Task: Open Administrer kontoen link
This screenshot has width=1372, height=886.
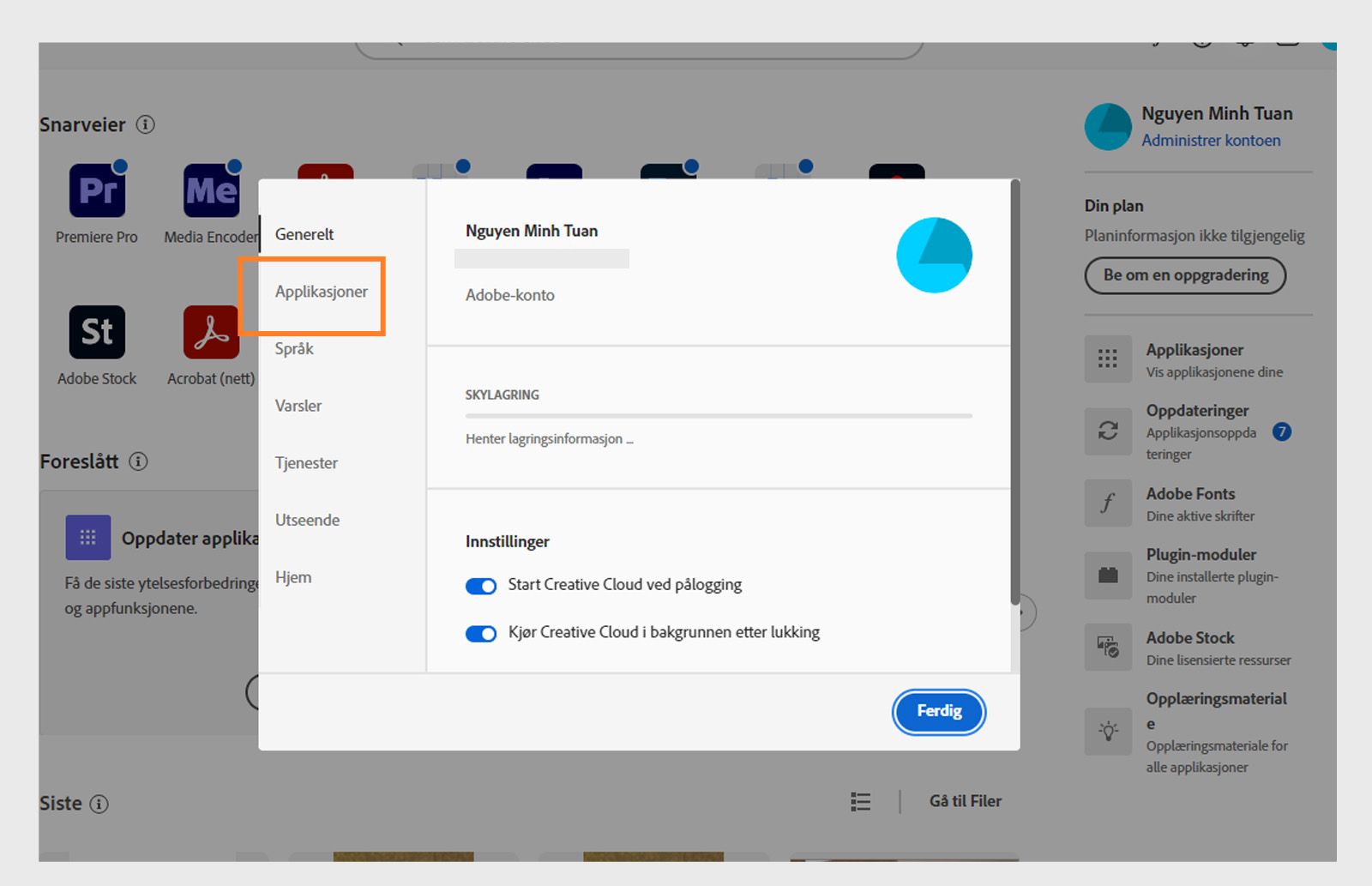Action: click(1211, 140)
